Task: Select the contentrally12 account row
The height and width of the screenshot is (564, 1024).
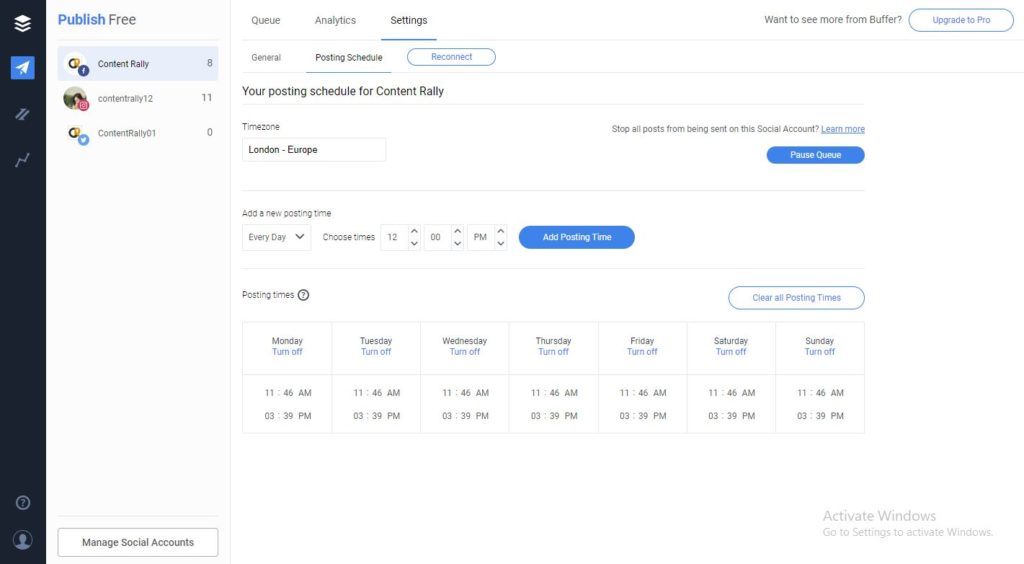Action: coord(138,98)
